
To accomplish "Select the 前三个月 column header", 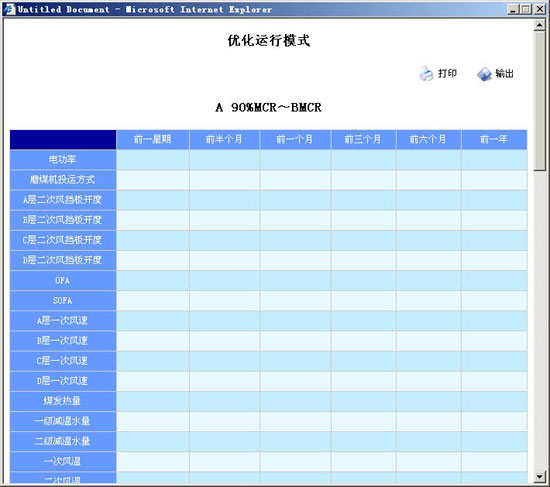I will pos(363,140).
